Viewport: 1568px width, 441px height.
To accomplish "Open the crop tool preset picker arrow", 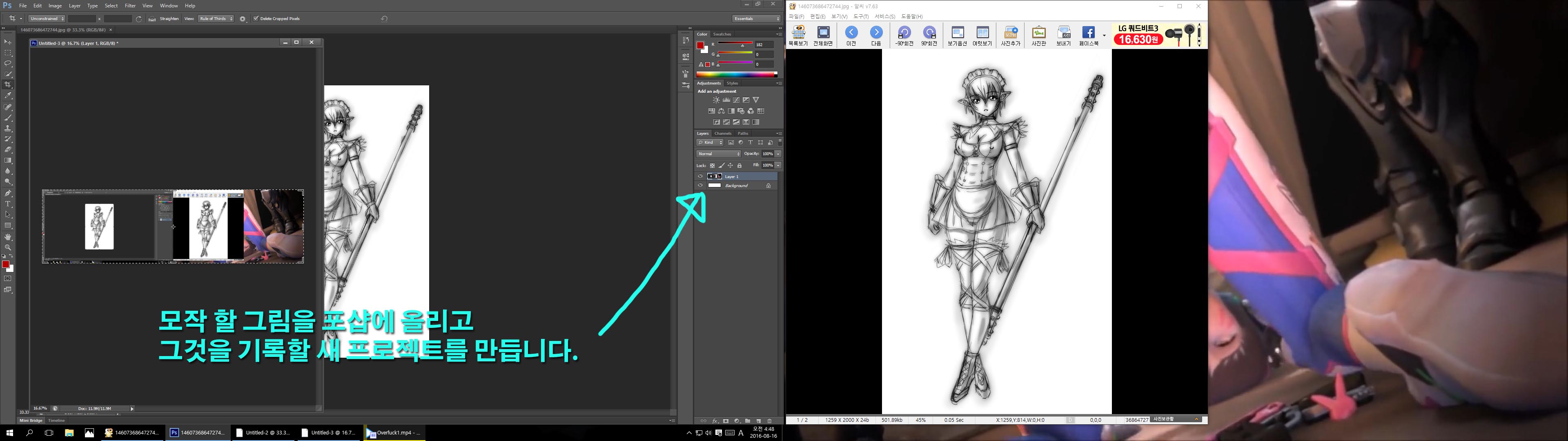I will pyautogui.click(x=21, y=19).
